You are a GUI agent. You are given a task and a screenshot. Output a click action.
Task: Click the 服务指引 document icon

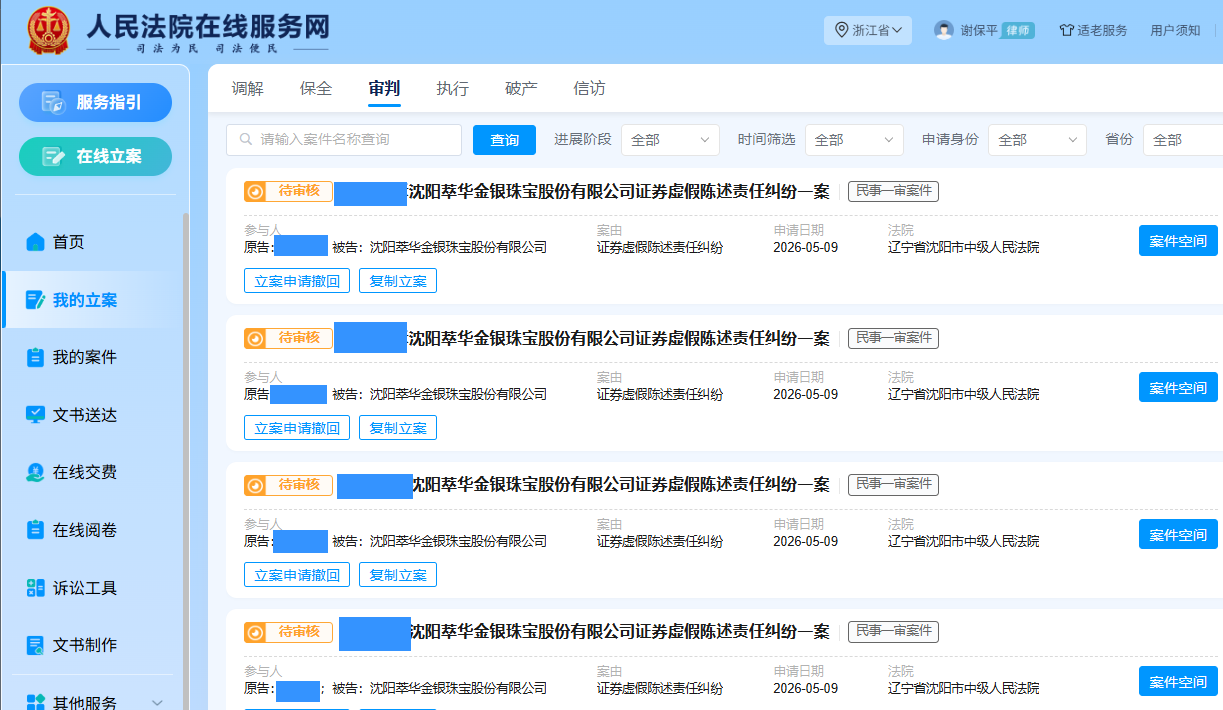(x=54, y=102)
